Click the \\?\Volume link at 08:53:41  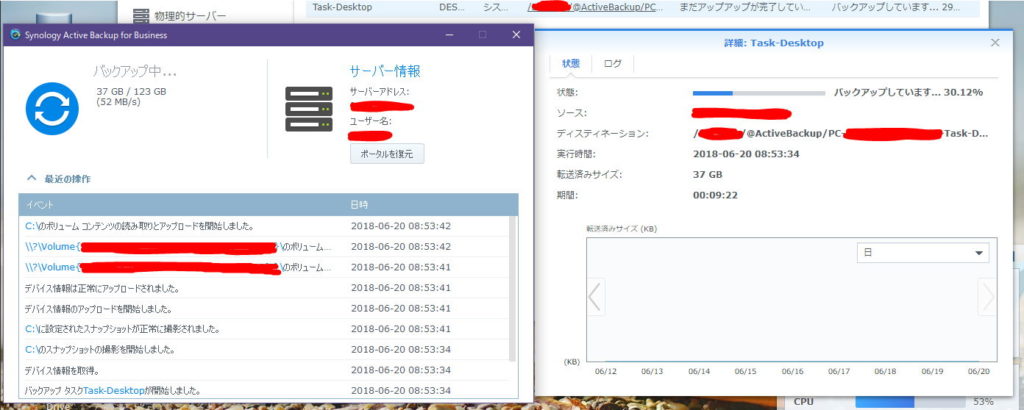152,268
